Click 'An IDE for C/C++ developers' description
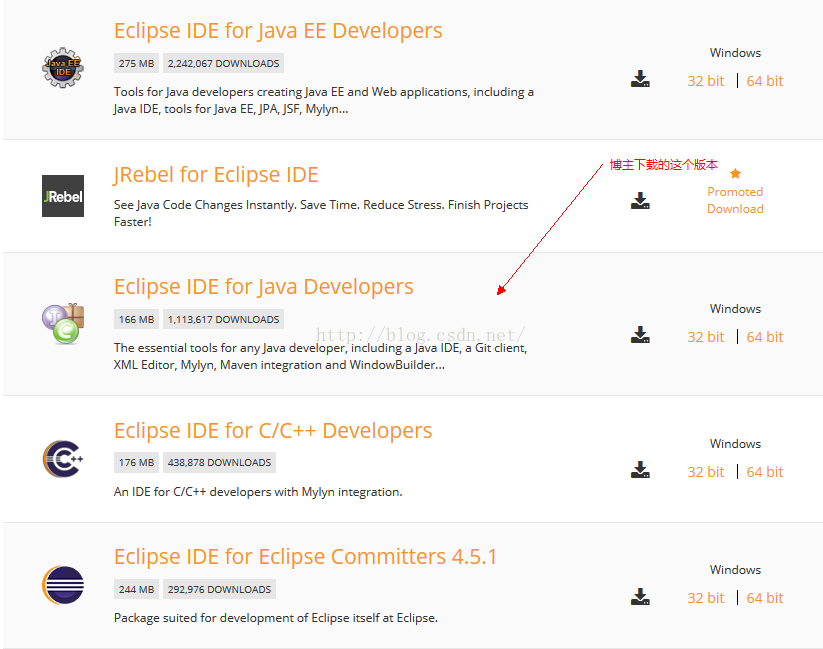823x649 pixels. (x=258, y=492)
